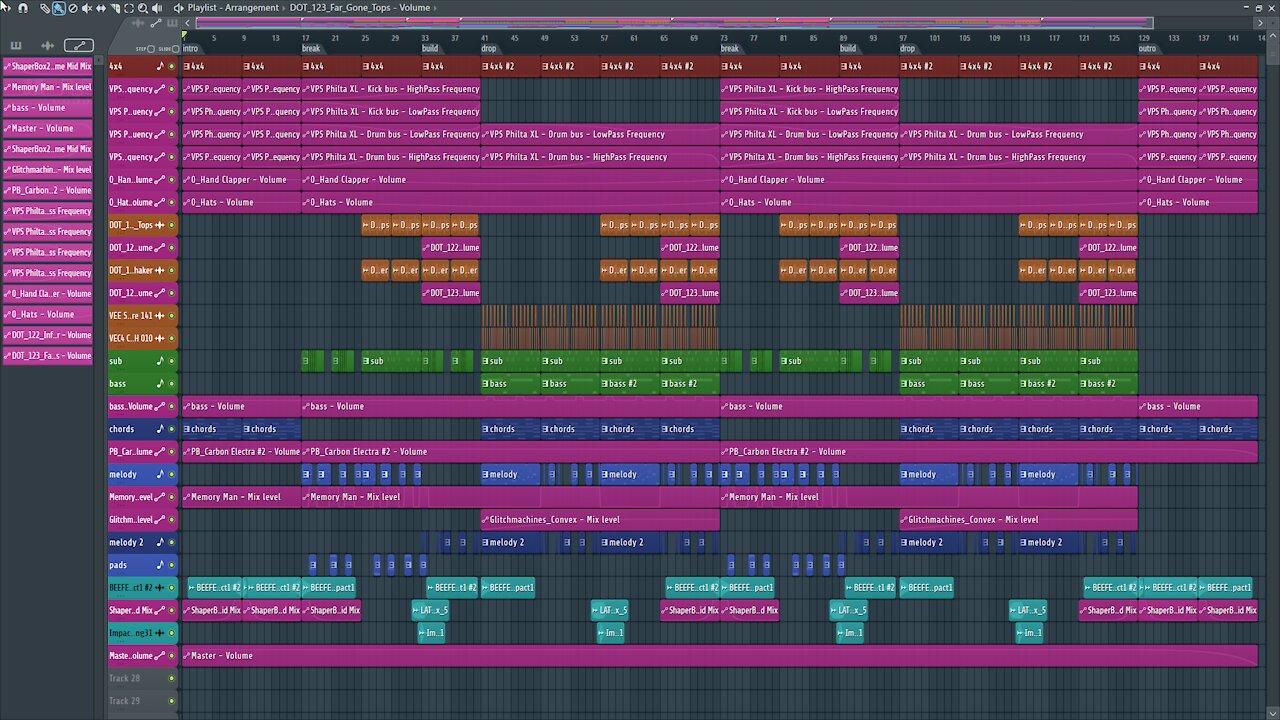The height and width of the screenshot is (720, 1280).
Task: Click the note icon on melody 2 track
Action: pyautogui.click(x=160, y=542)
